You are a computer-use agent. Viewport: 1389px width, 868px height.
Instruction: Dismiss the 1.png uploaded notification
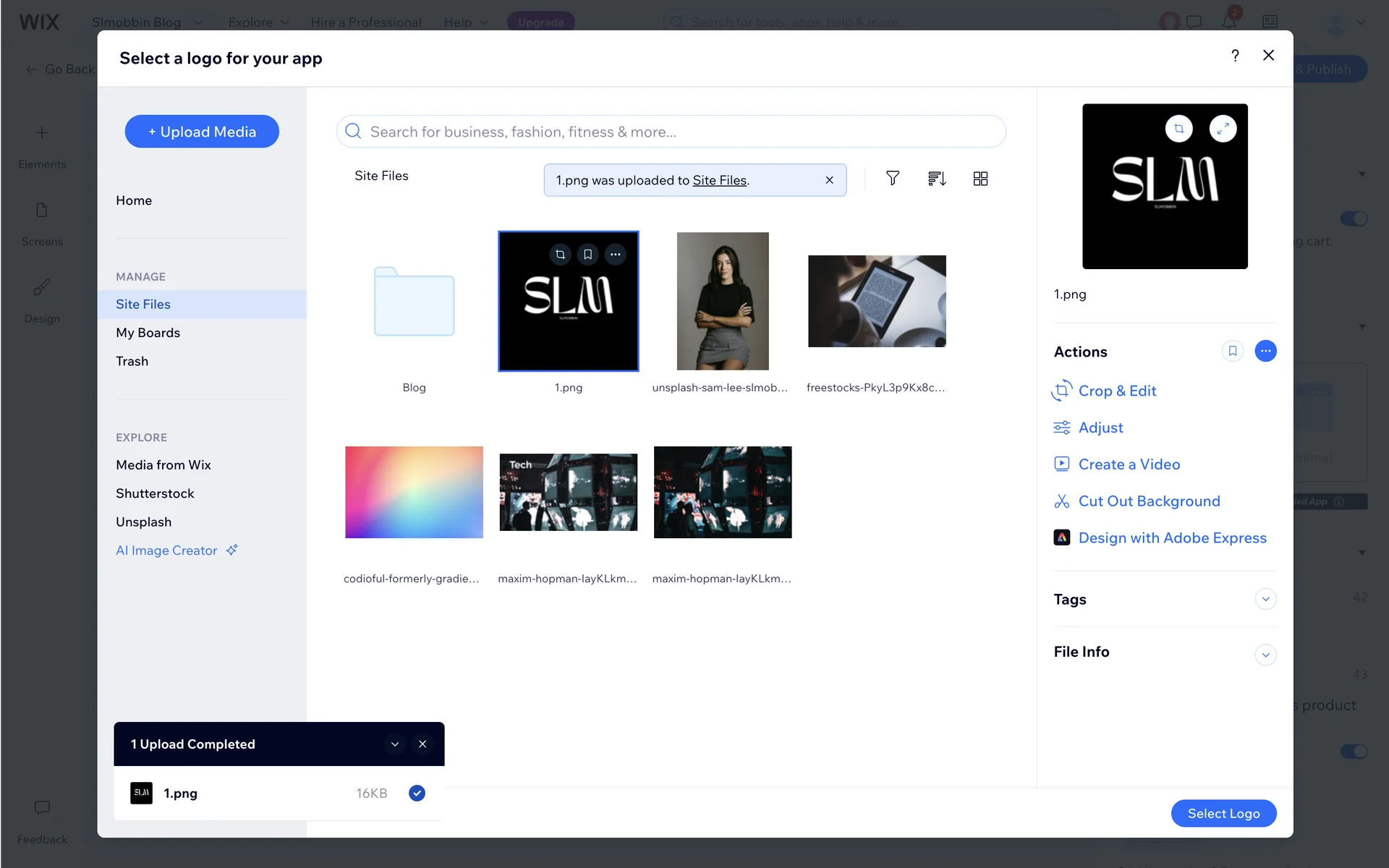pos(830,180)
